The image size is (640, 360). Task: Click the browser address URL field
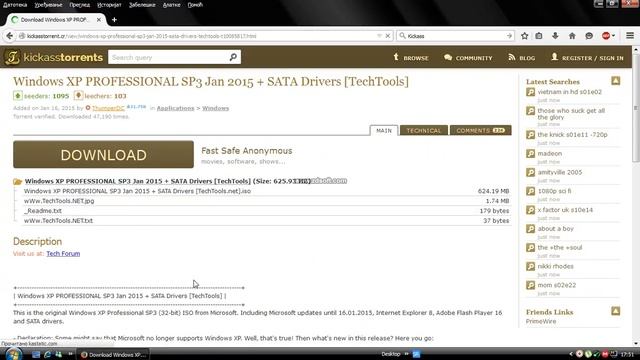200,36
